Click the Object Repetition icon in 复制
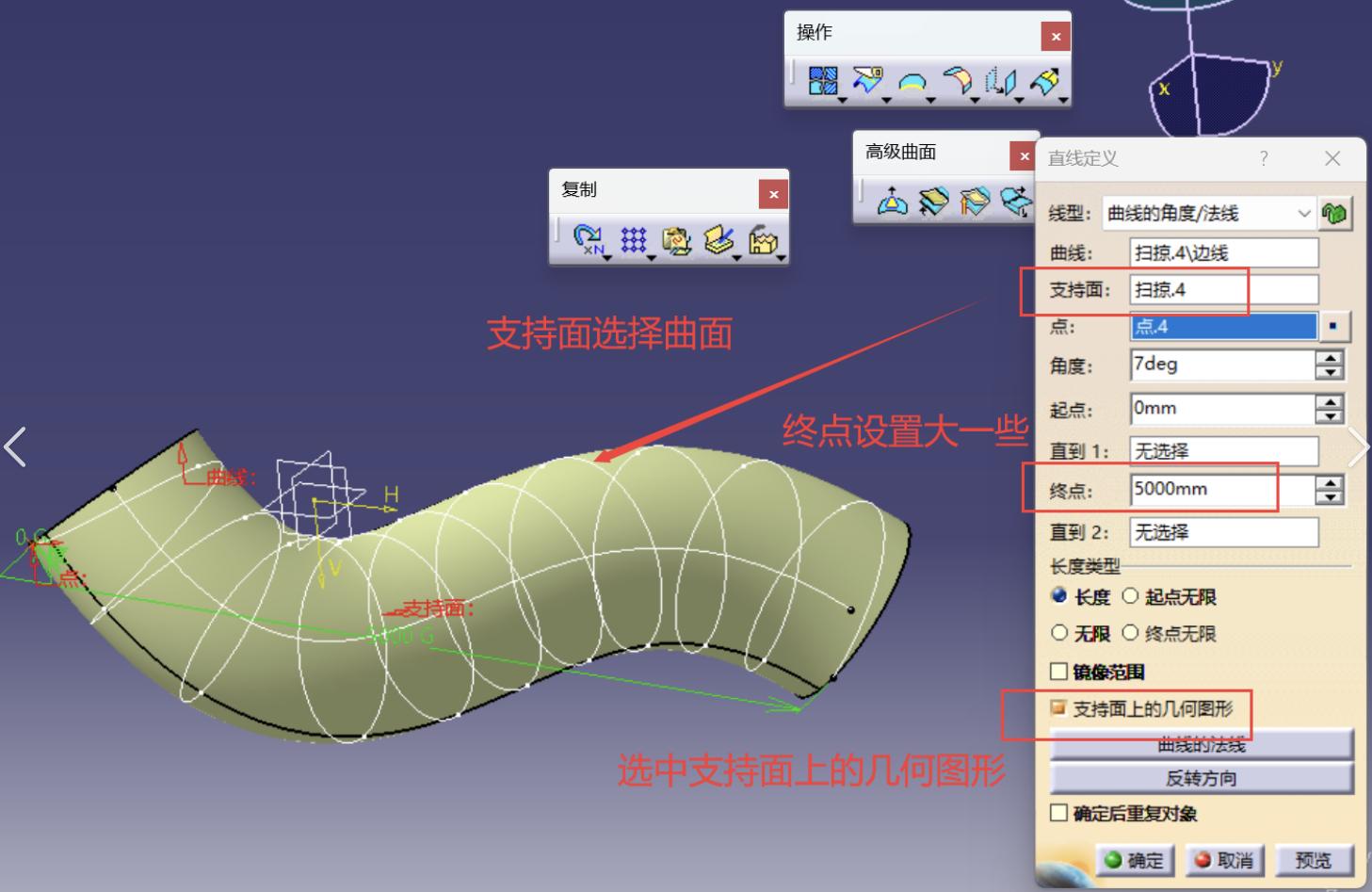The height and width of the screenshot is (892, 1372). [588, 241]
